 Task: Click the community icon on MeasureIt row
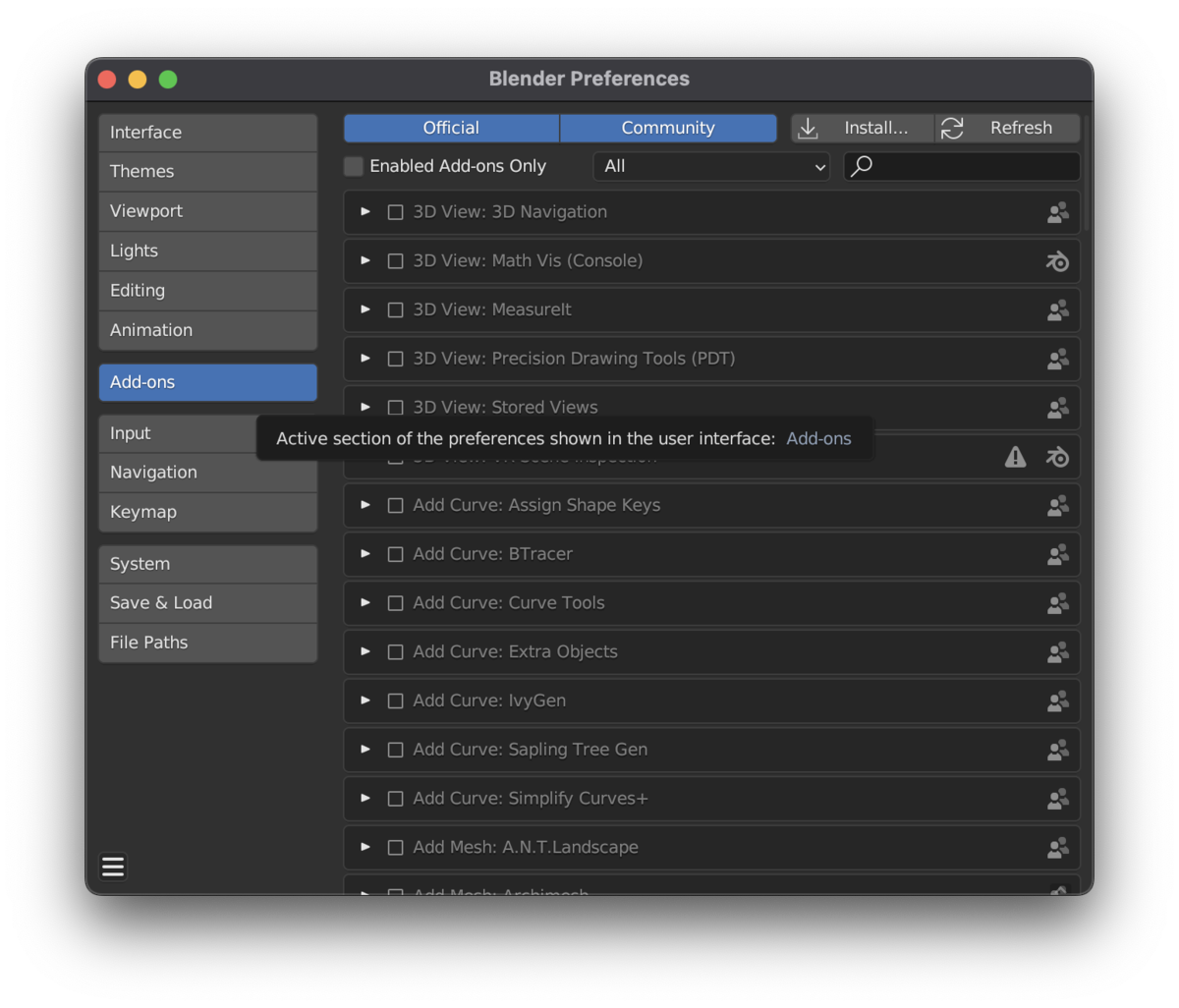tap(1057, 310)
